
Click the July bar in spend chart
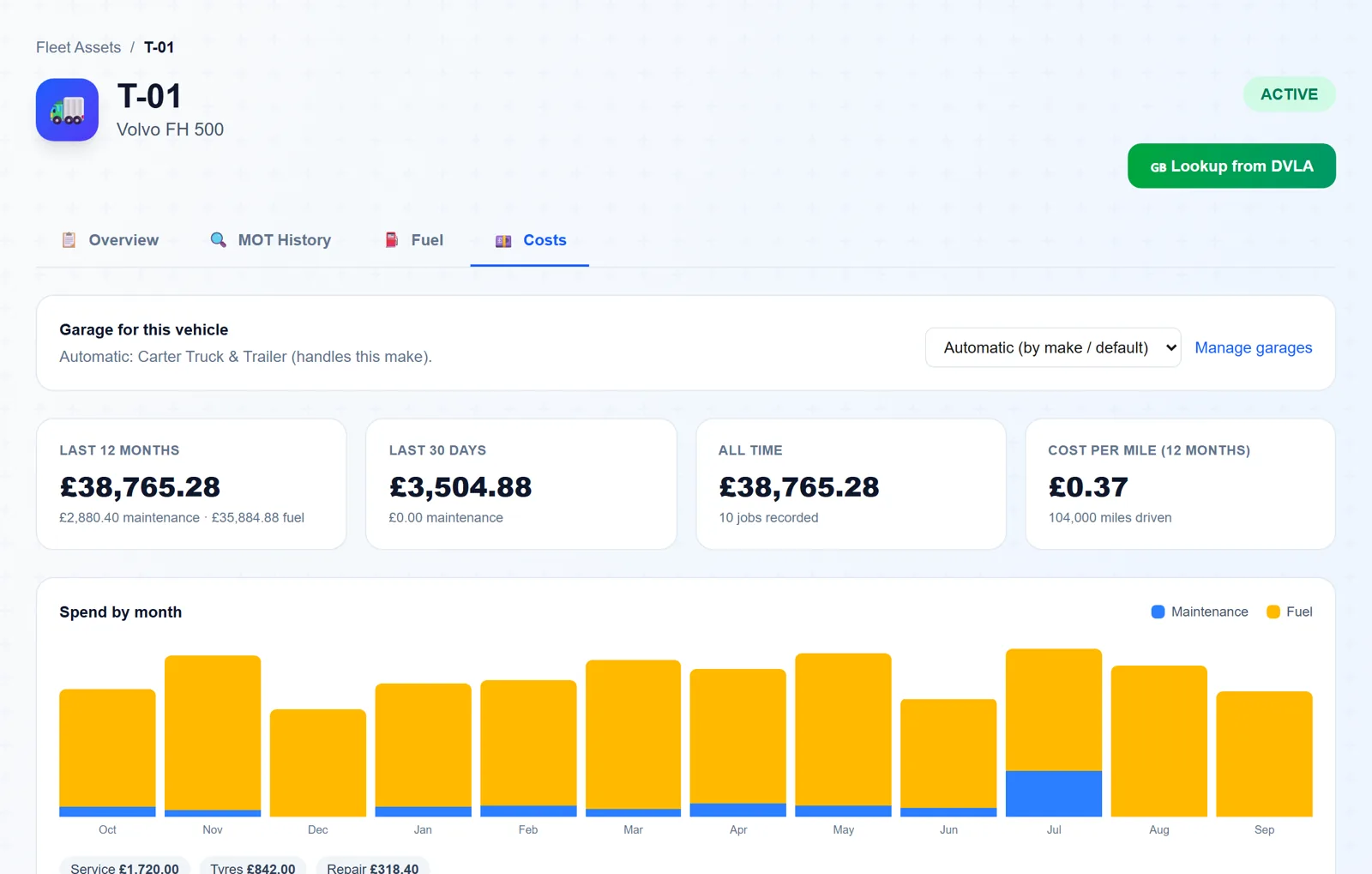click(1054, 732)
